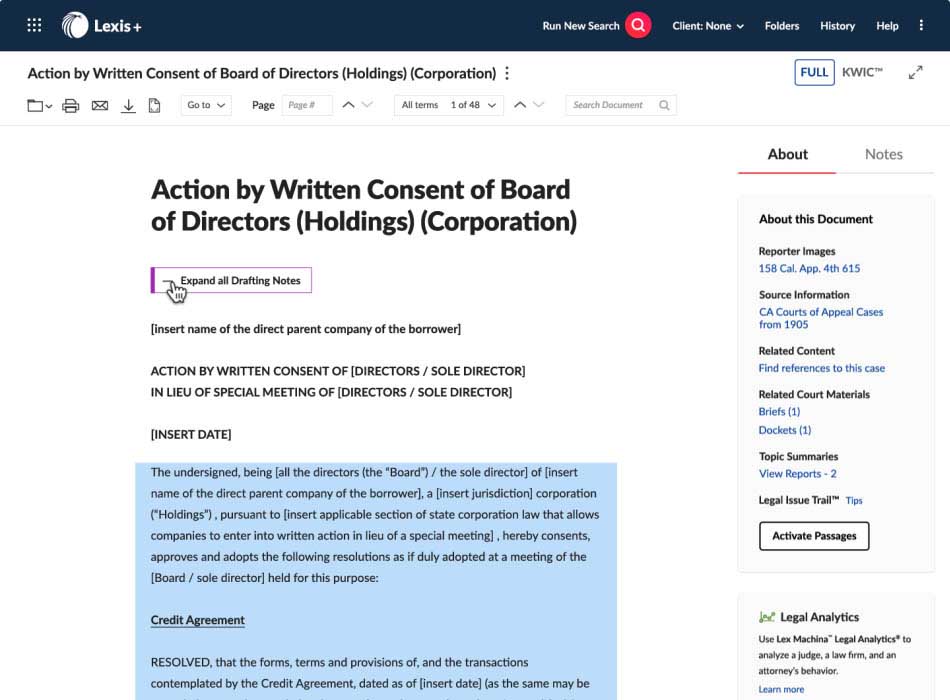Click the red Run New Search magnifier
Viewport: 950px width, 700px height.
click(638, 25)
